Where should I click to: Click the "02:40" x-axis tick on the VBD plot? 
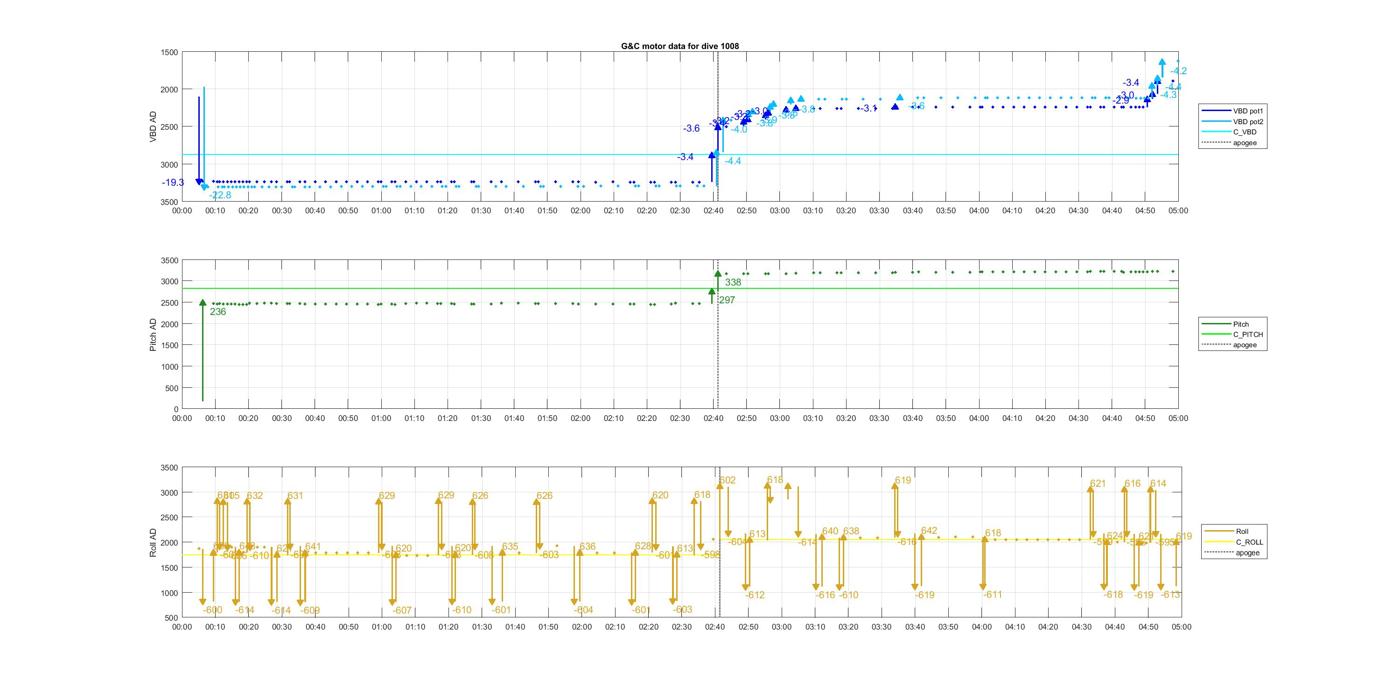[x=713, y=211]
